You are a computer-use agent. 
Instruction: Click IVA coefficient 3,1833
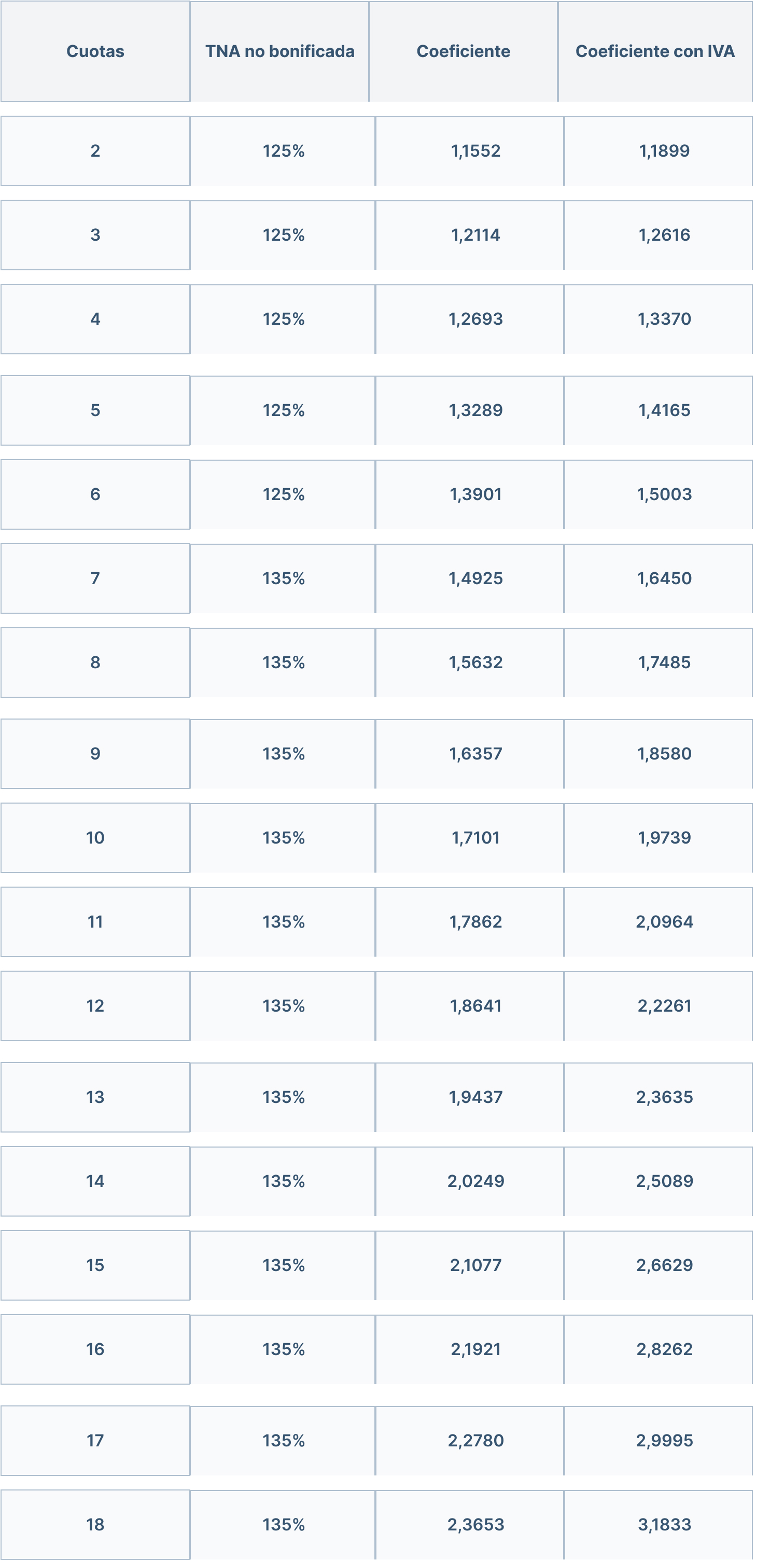(x=664, y=1525)
